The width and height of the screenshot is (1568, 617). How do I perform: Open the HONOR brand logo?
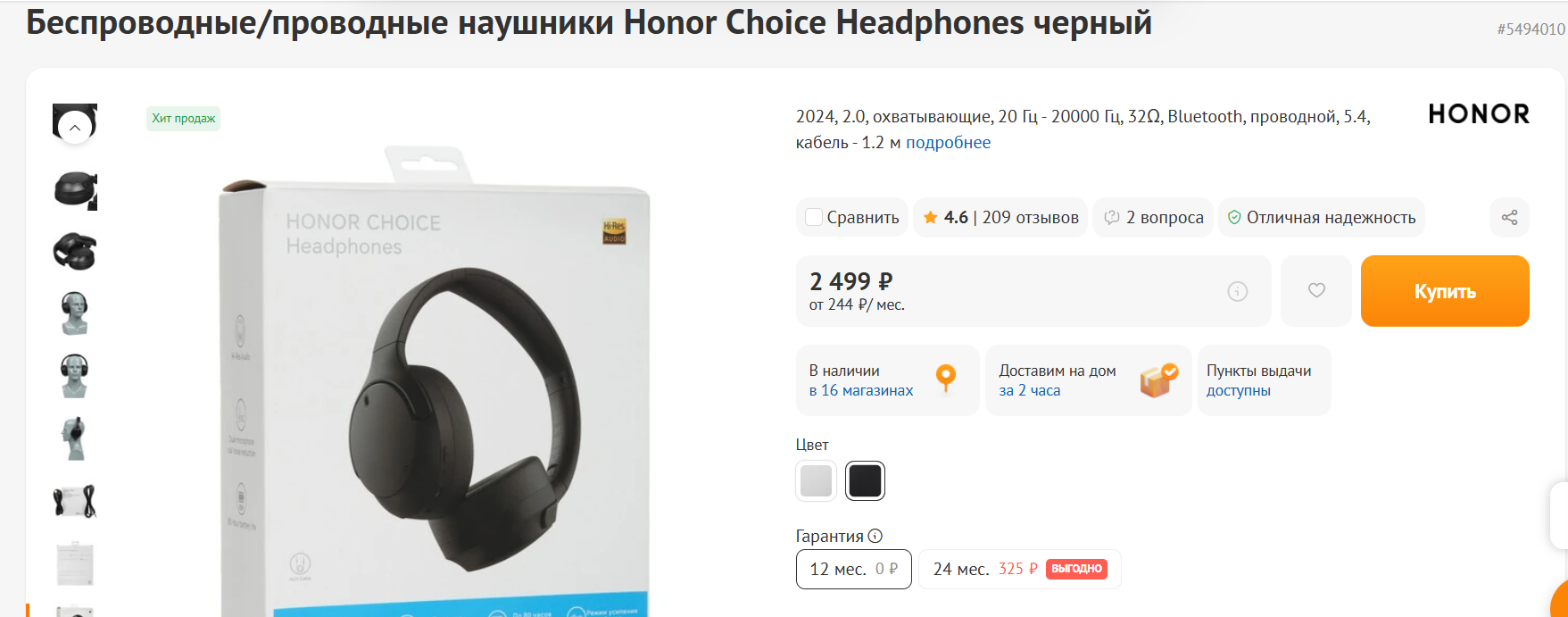pyautogui.click(x=1479, y=114)
